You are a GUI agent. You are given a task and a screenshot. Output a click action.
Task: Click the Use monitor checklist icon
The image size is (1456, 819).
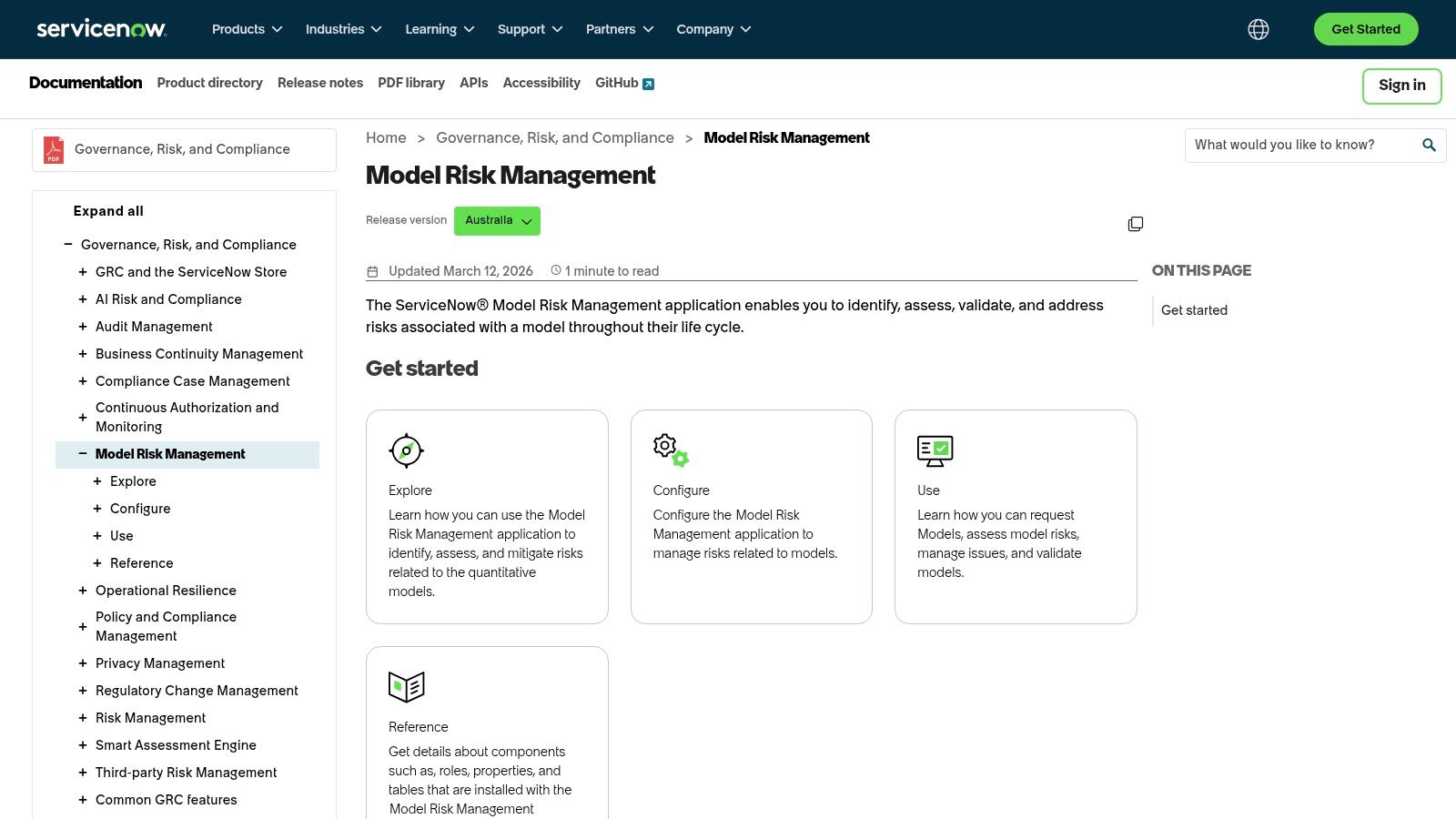point(935,450)
